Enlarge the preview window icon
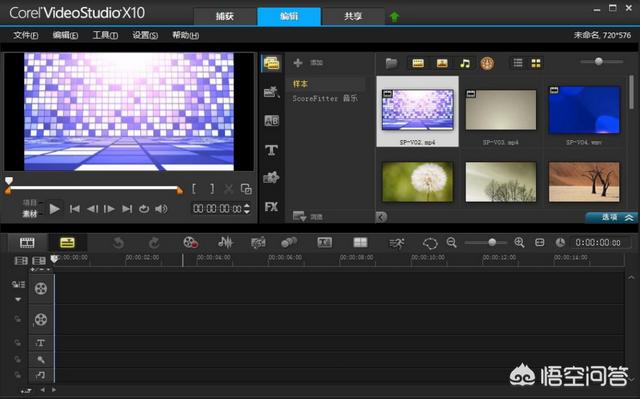 tap(246, 189)
